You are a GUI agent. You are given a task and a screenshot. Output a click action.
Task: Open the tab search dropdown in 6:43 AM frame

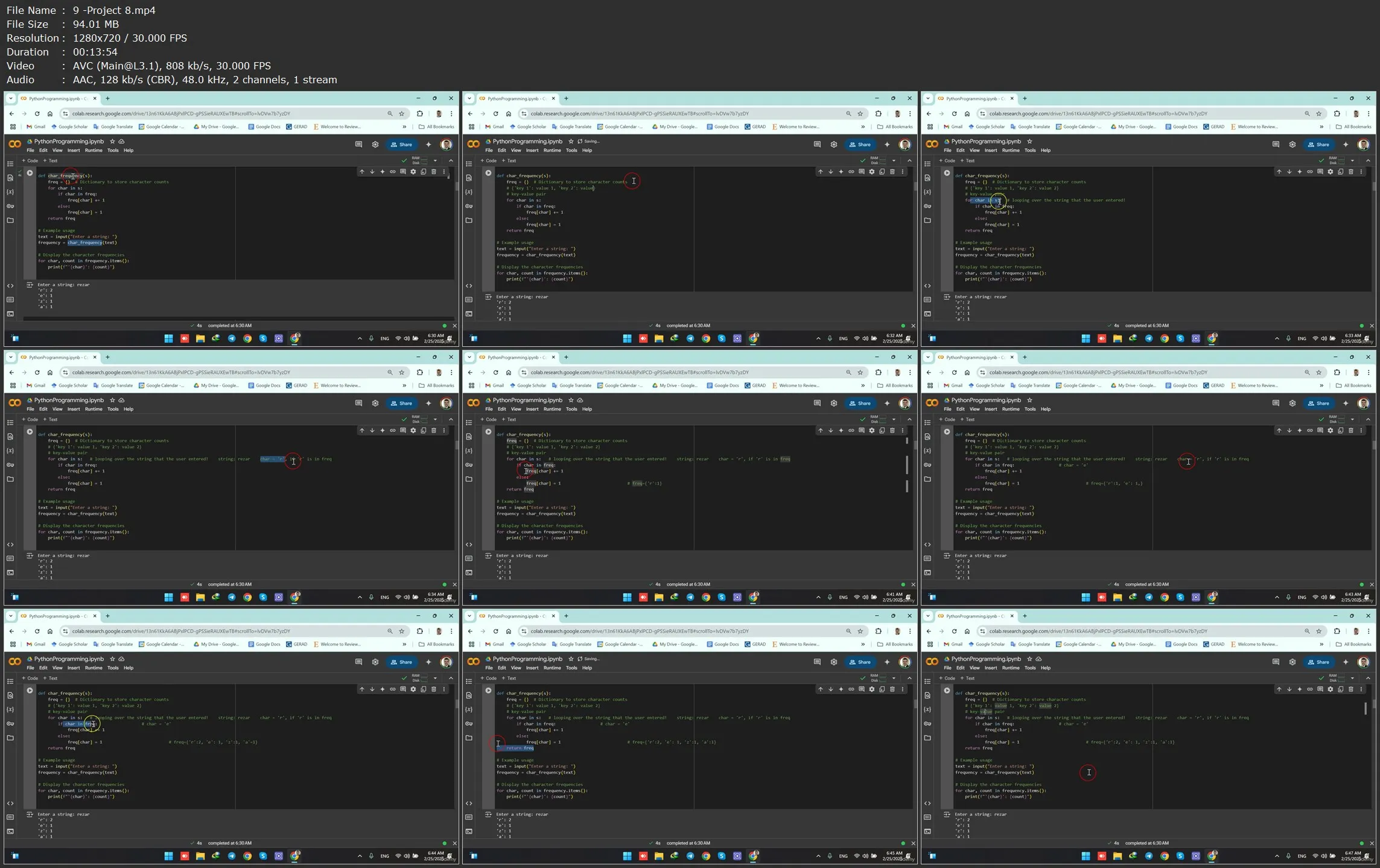point(927,357)
